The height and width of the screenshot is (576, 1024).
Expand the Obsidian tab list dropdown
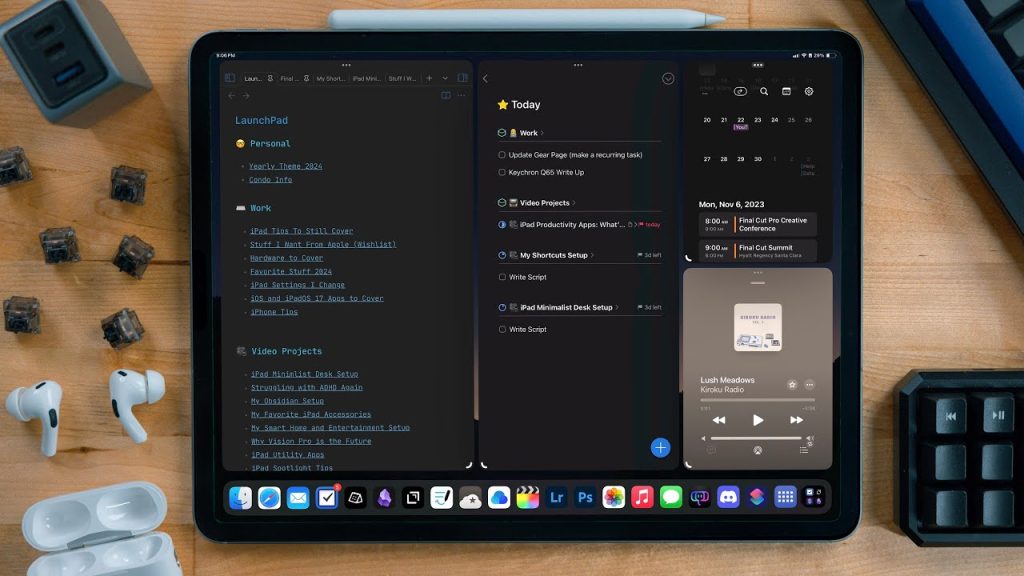tap(445, 78)
